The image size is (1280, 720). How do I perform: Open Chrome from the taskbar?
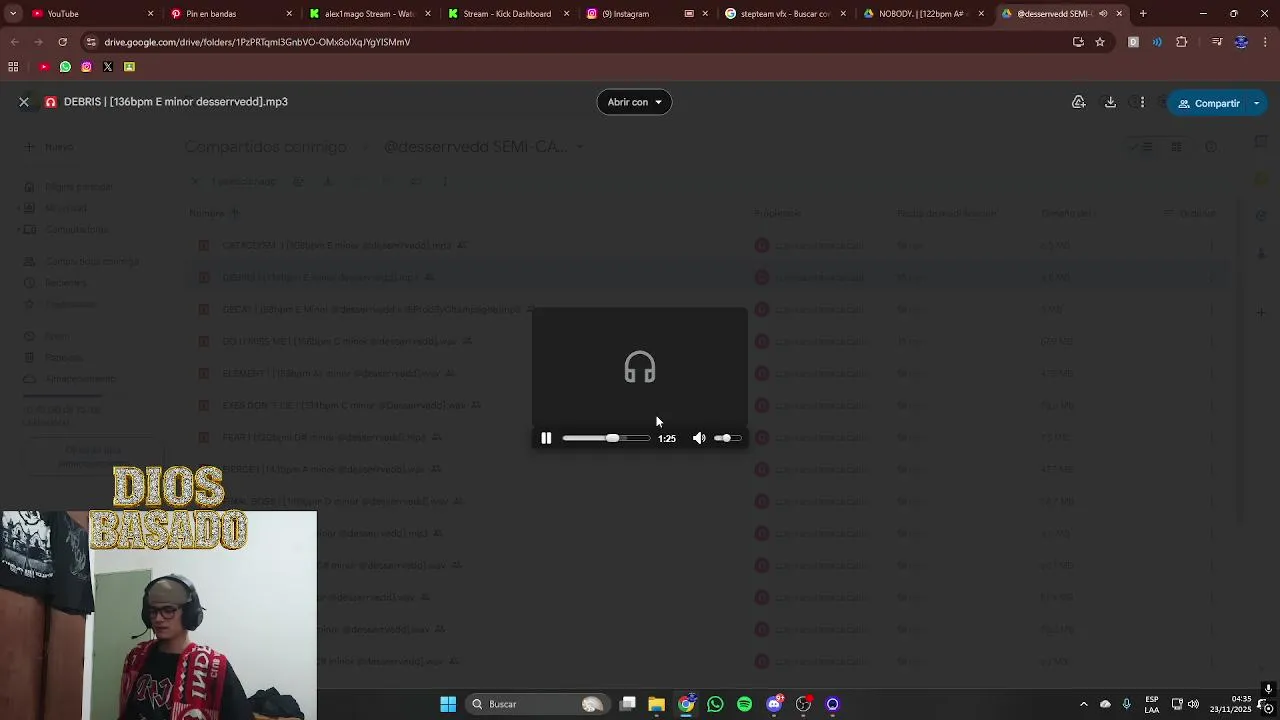click(x=686, y=704)
